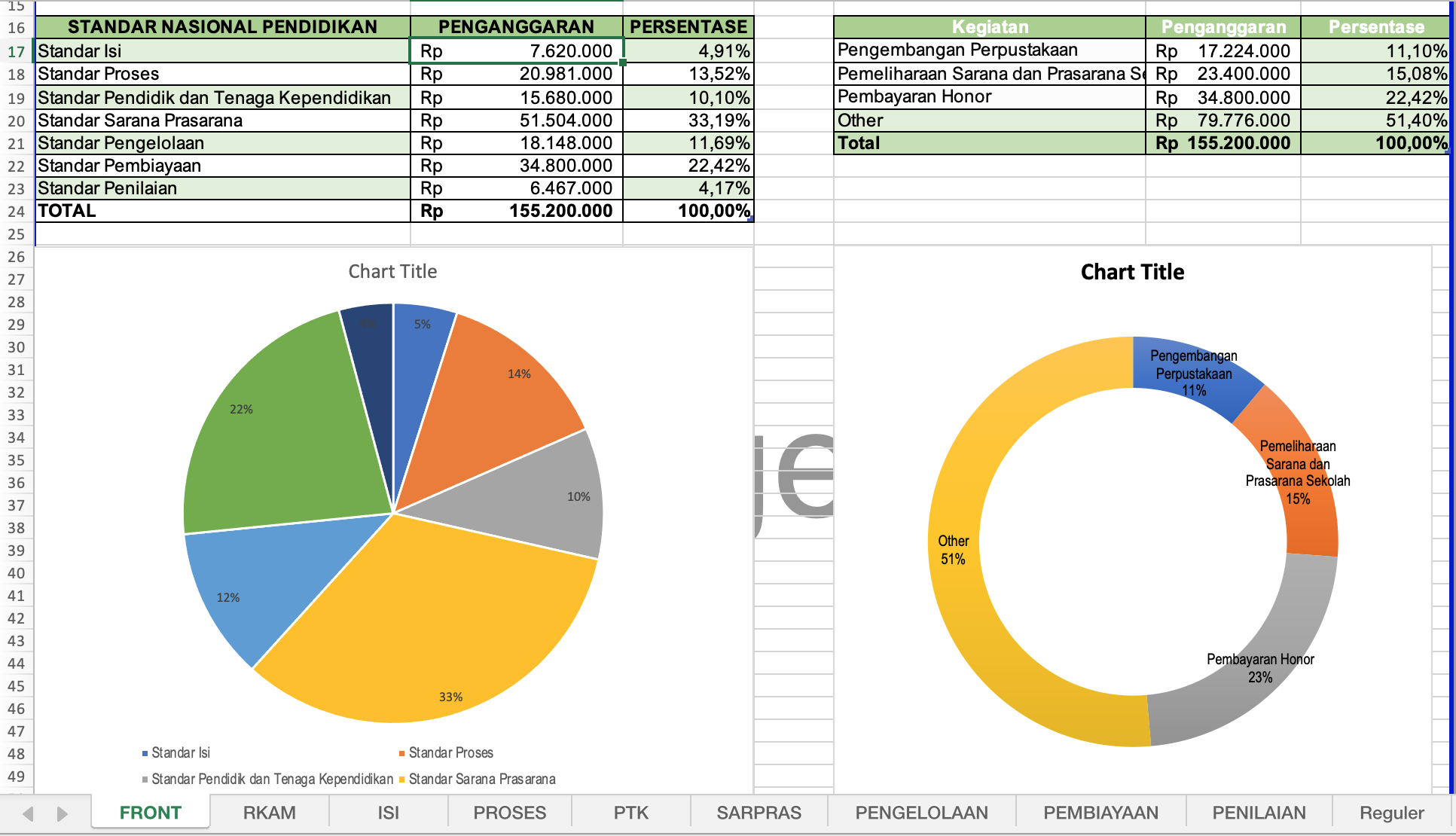The width and height of the screenshot is (1456, 836).
Task: Switch to the PEMBIAYAAN sheet
Action: click(x=1100, y=813)
